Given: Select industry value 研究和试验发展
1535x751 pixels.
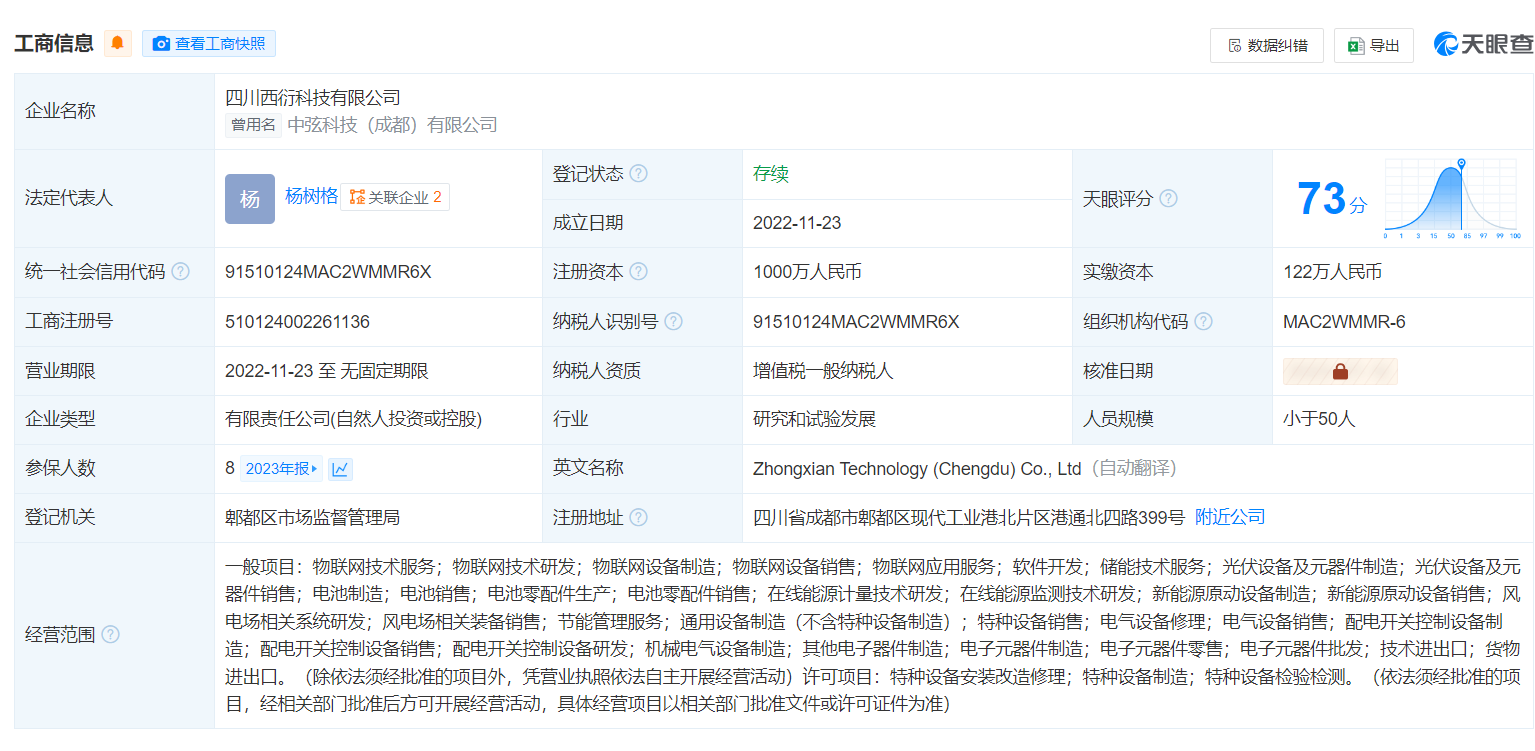Looking at the screenshot, I should [814, 419].
